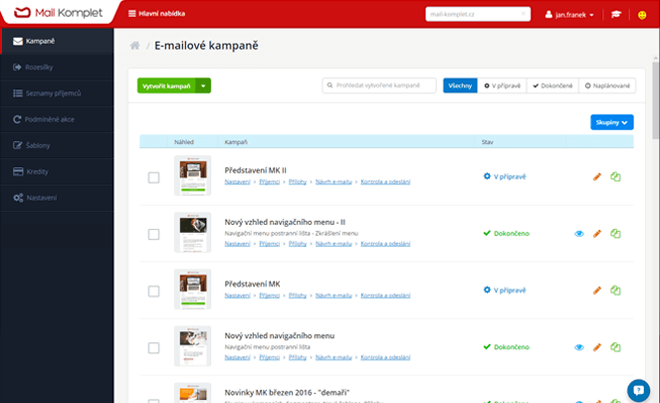Select the Všechny filter tab
660x403 pixels.
click(460, 85)
